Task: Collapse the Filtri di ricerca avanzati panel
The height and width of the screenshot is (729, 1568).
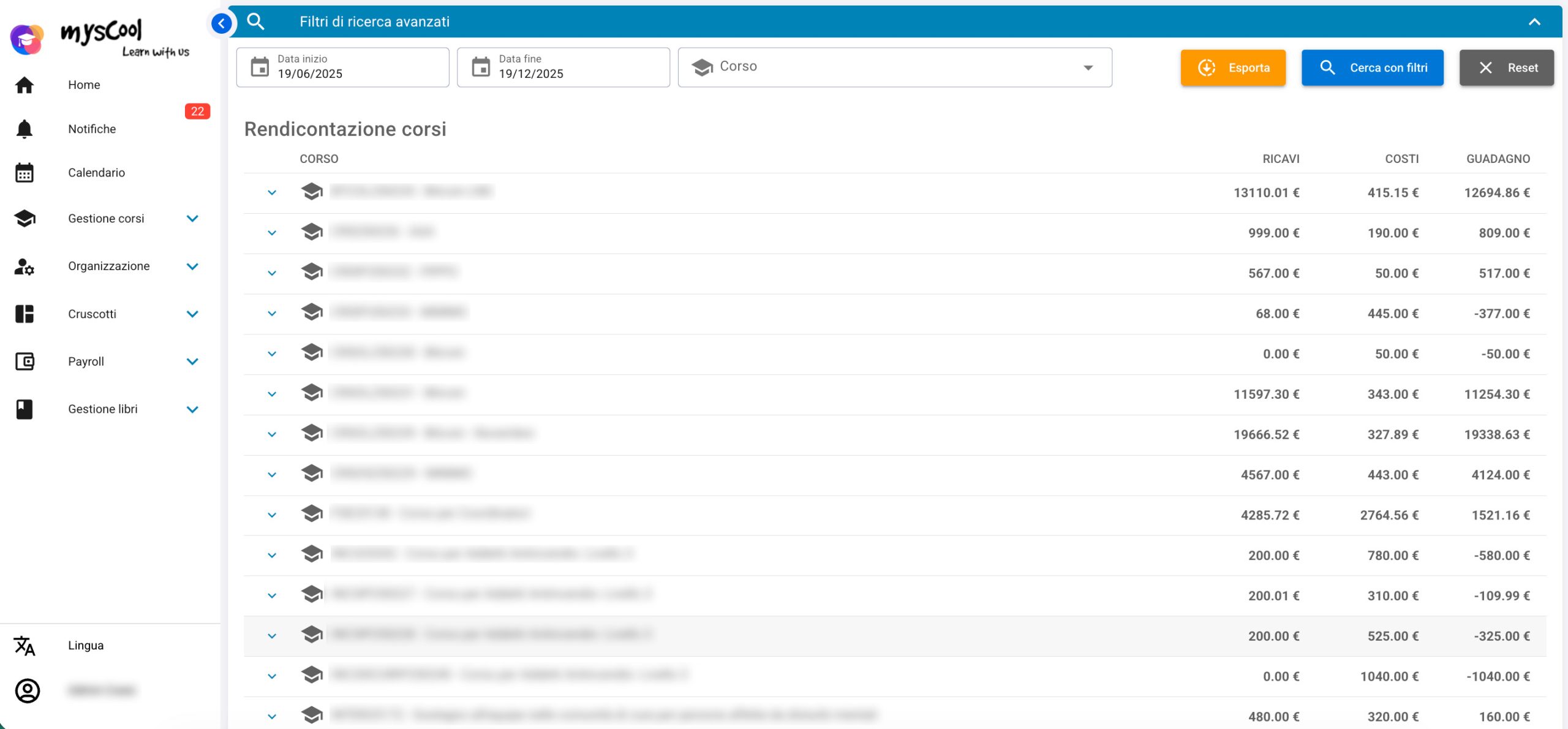Action: coord(1534,22)
